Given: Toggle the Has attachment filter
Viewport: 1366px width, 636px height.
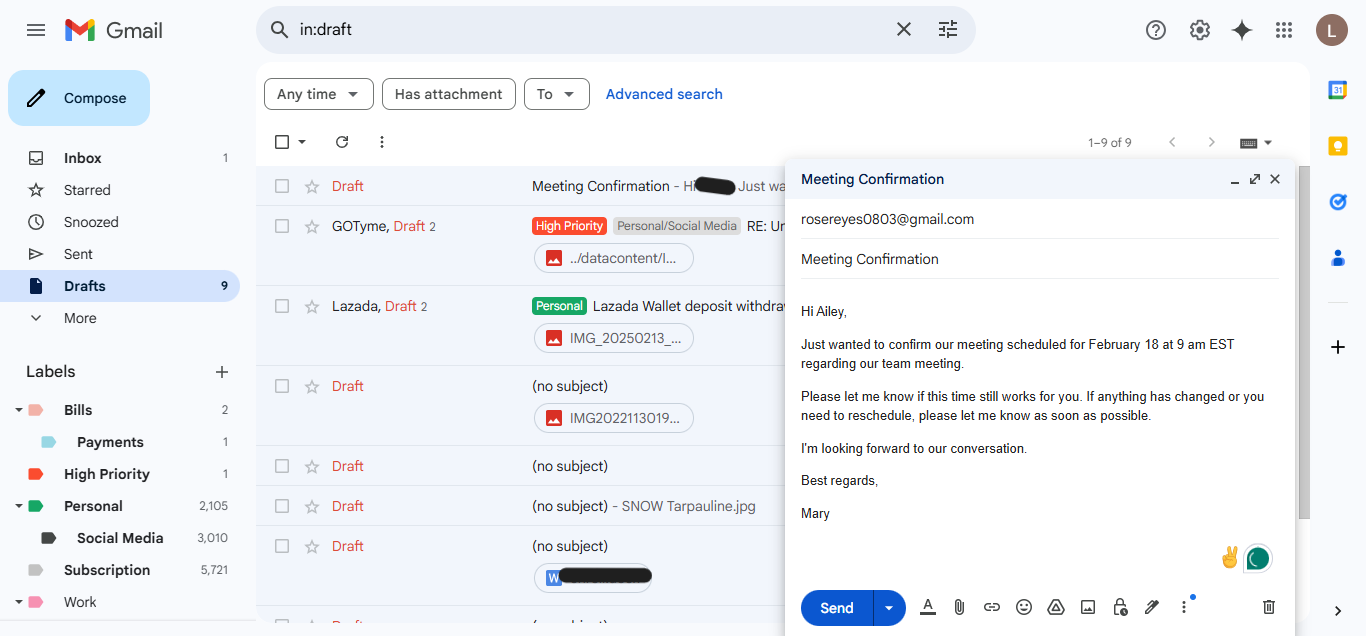Looking at the screenshot, I should (x=449, y=94).
